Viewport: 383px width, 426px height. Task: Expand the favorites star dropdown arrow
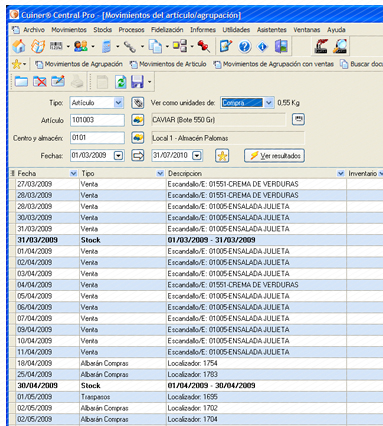pos(25,64)
